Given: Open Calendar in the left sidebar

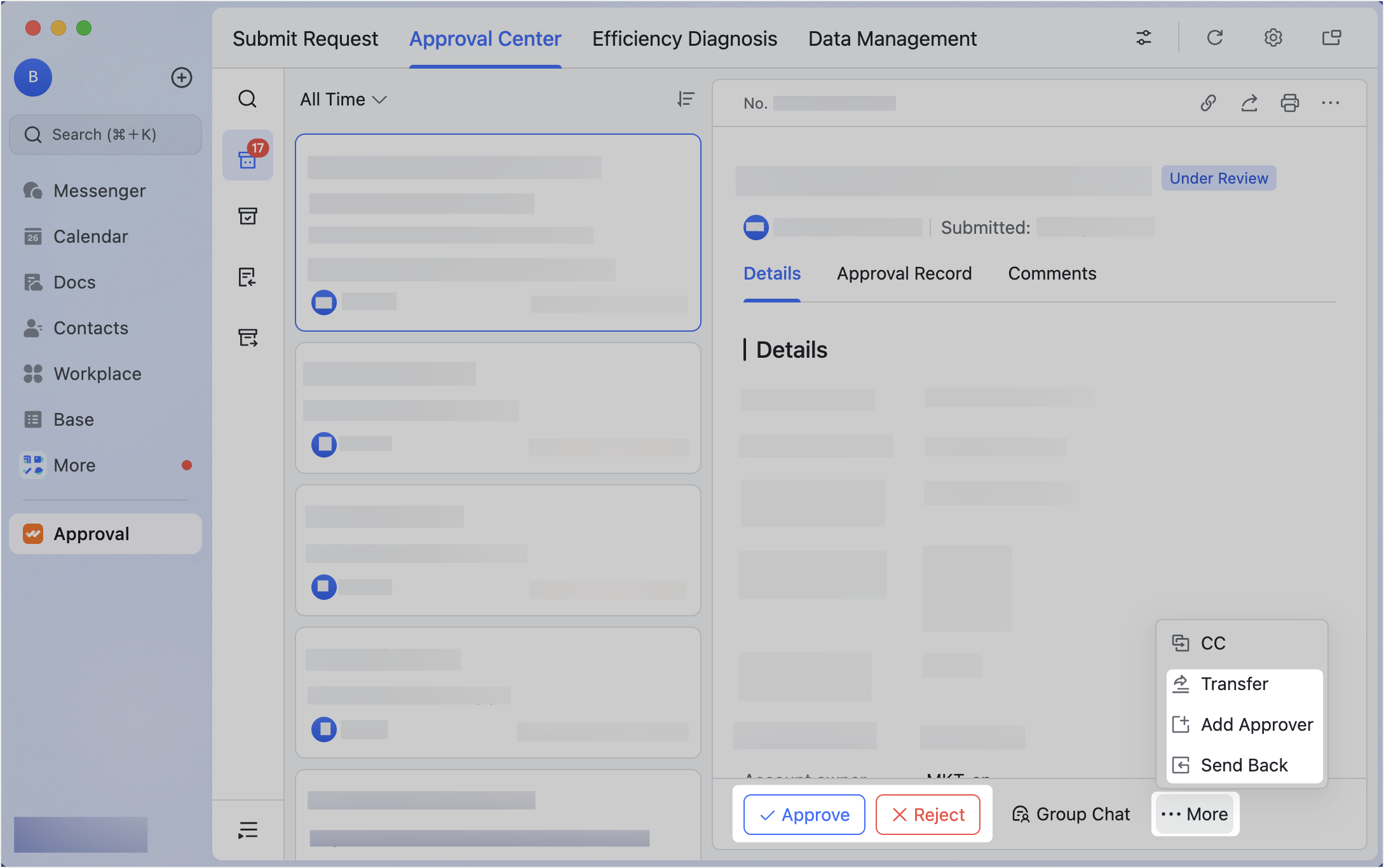Looking at the screenshot, I should point(105,236).
